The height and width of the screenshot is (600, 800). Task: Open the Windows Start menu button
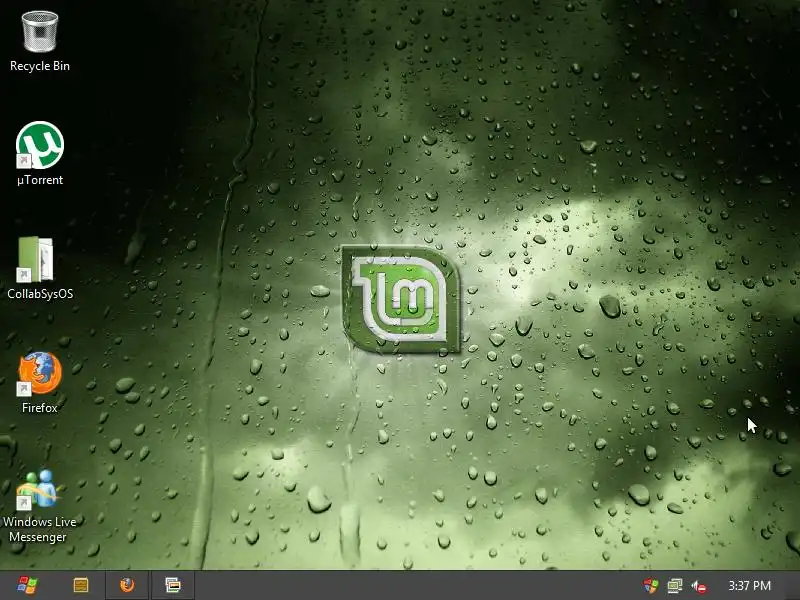pyautogui.click(x=27, y=585)
